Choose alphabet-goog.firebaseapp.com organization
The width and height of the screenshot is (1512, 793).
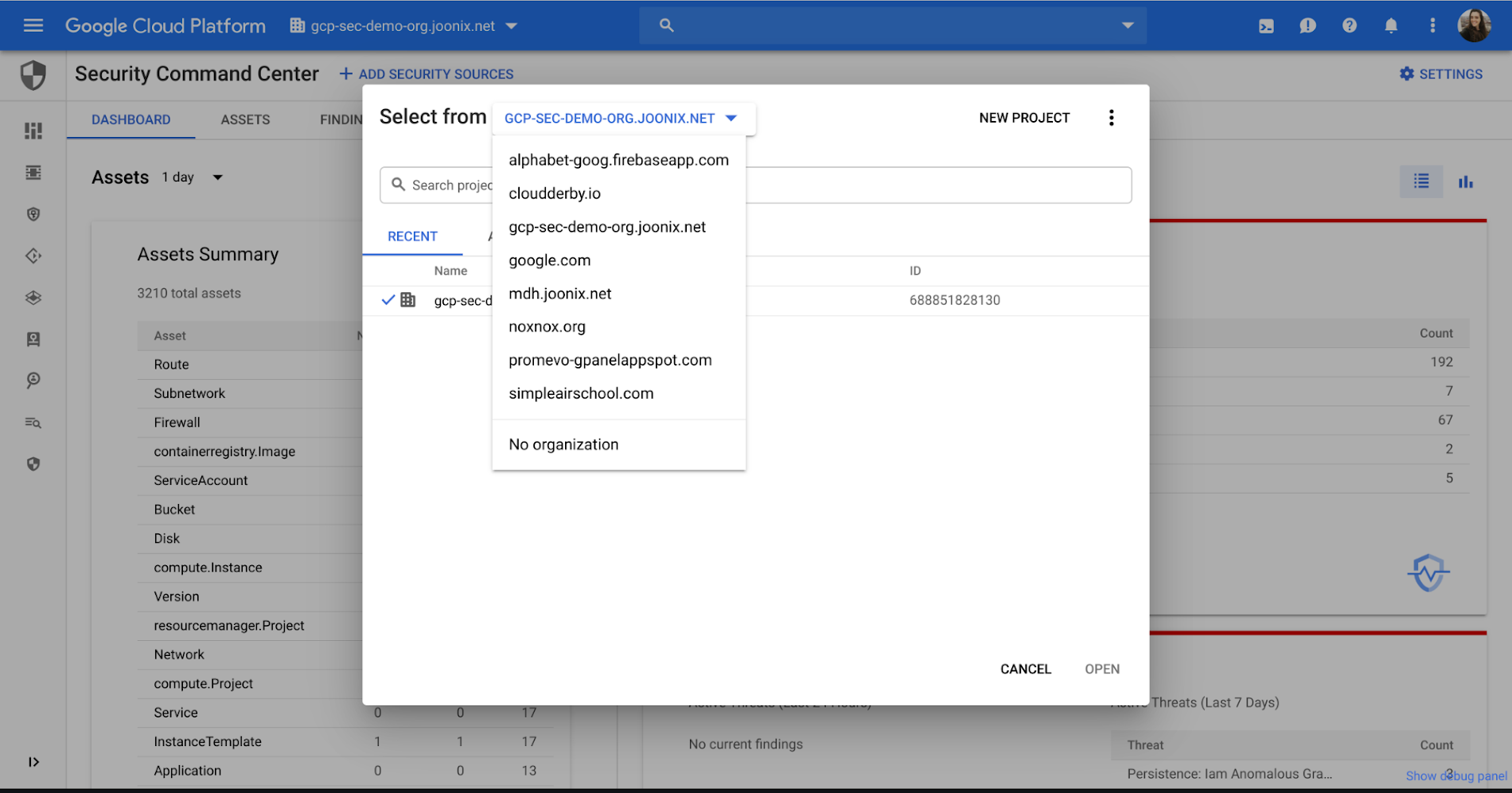(618, 160)
